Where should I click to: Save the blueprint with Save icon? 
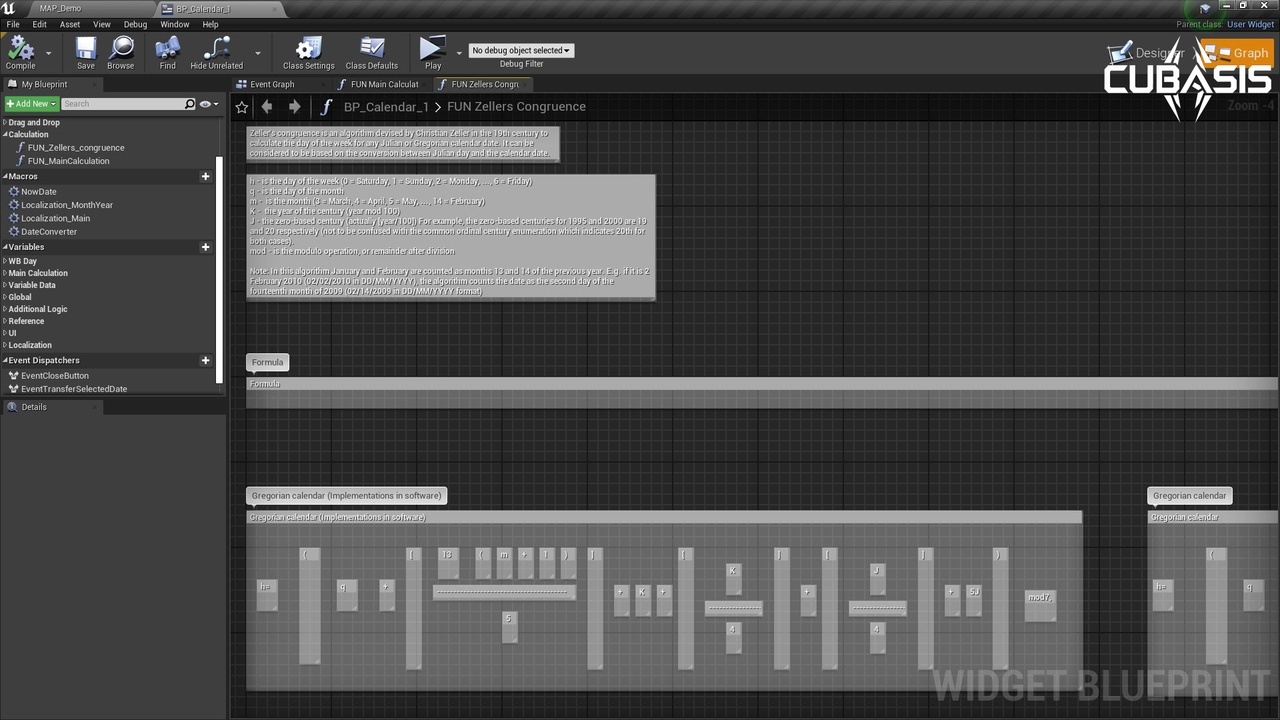(x=86, y=50)
